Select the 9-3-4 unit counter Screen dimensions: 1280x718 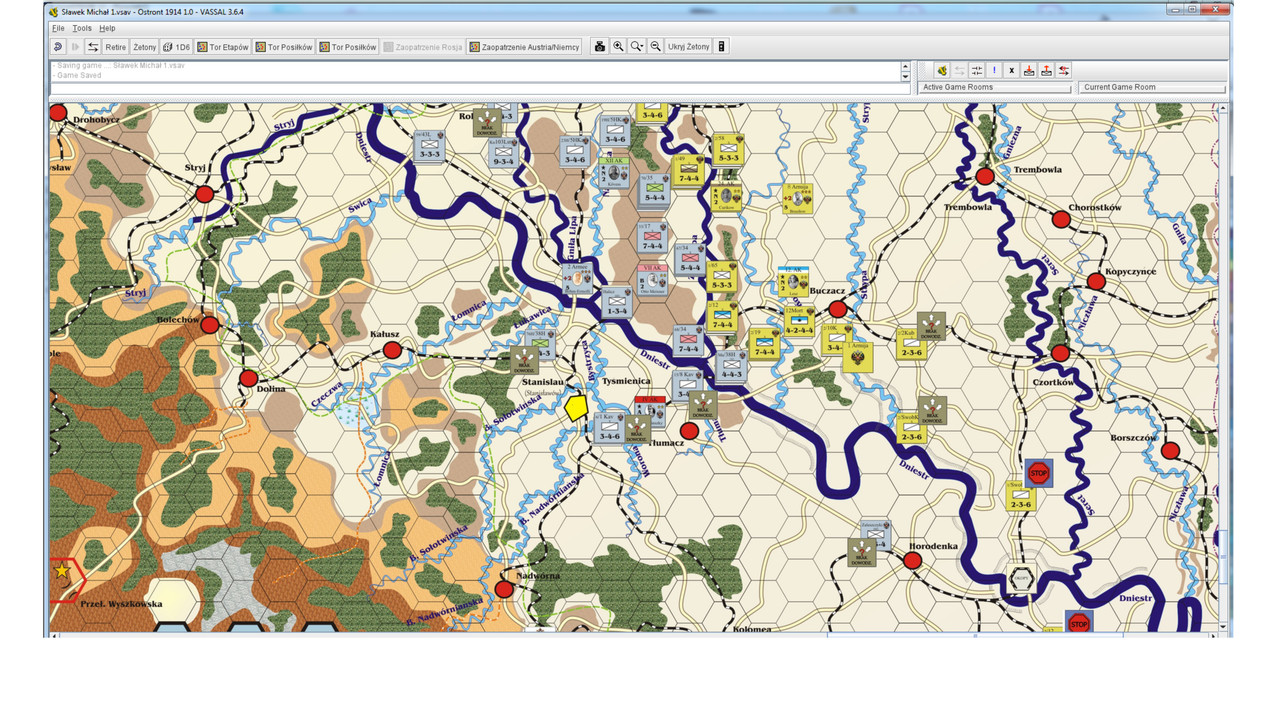(503, 153)
